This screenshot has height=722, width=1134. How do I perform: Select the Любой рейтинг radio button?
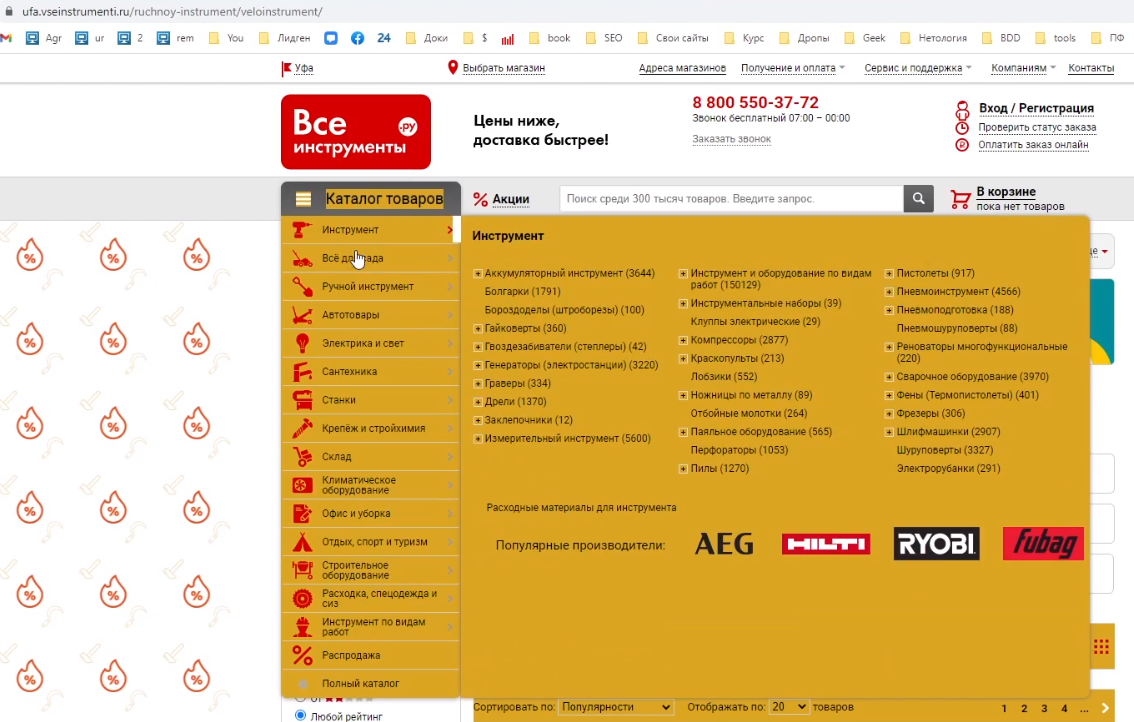[x=300, y=715]
